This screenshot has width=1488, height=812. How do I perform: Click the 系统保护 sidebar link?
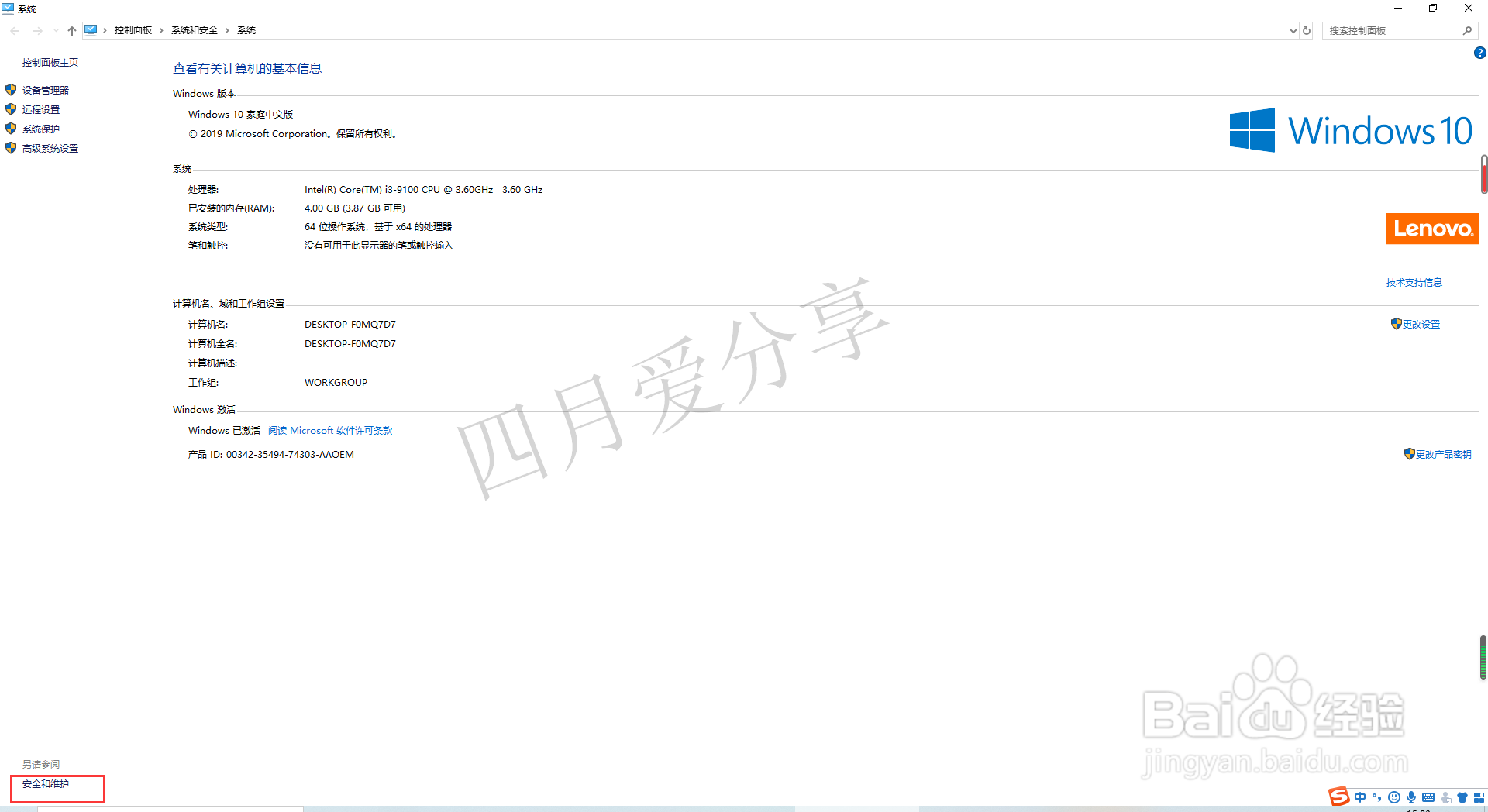click(x=41, y=129)
